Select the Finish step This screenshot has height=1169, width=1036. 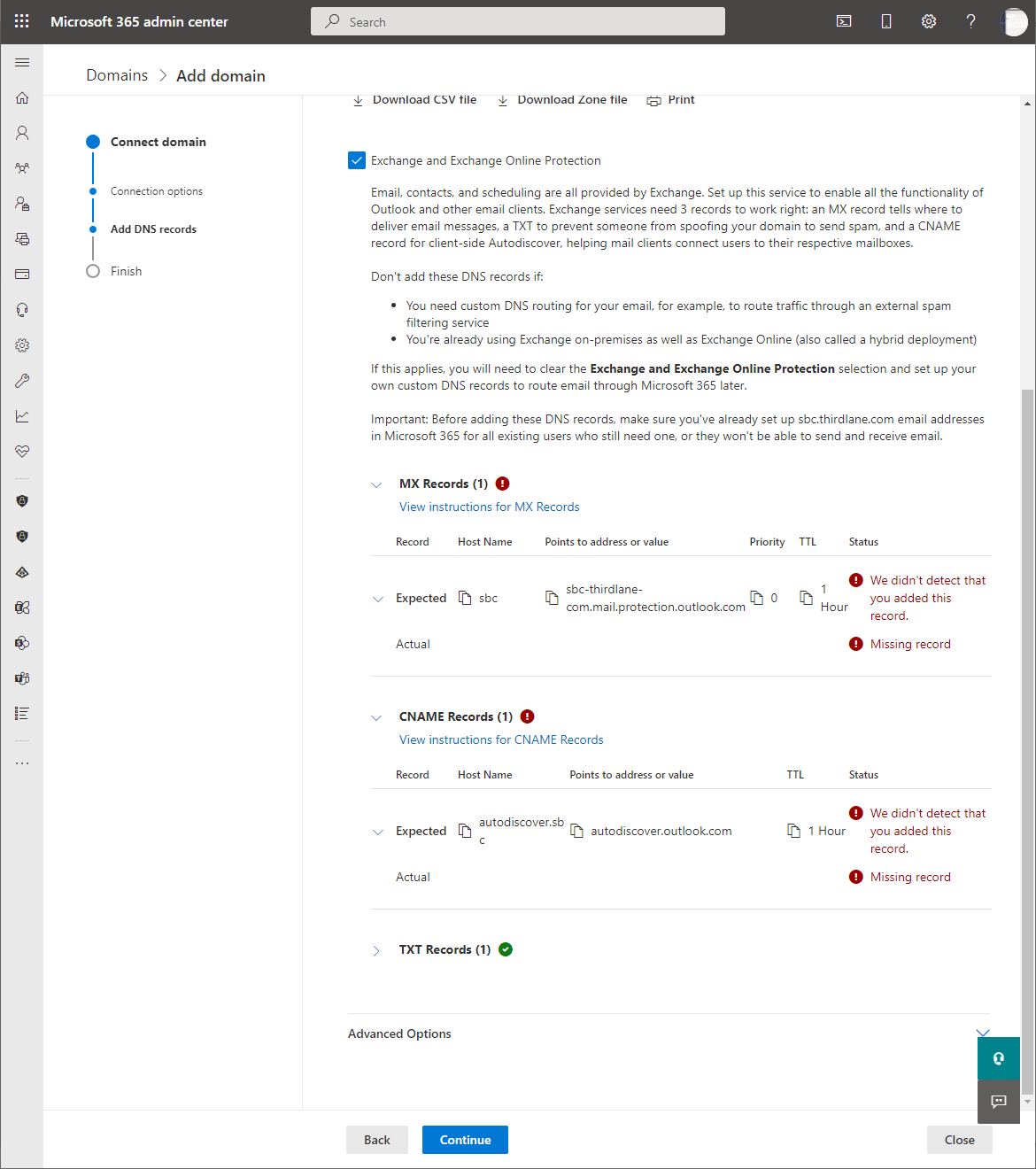pos(126,271)
